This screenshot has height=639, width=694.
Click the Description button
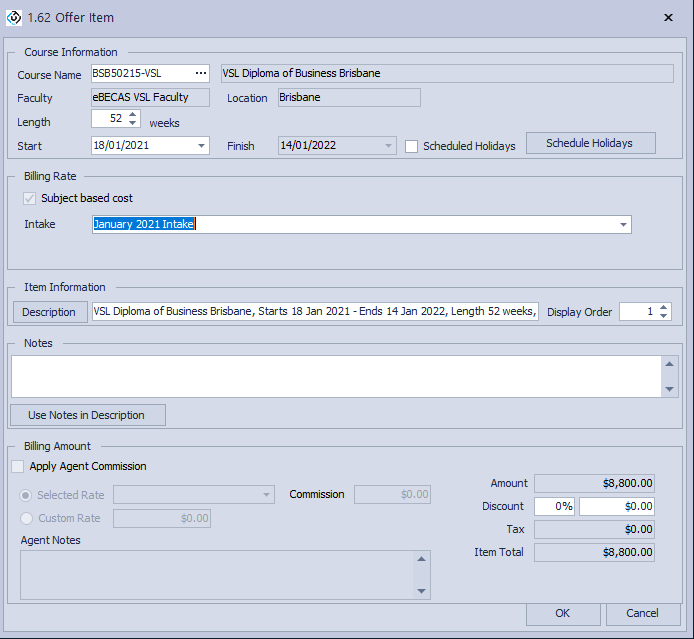pyautogui.click(x=49, y=312)
